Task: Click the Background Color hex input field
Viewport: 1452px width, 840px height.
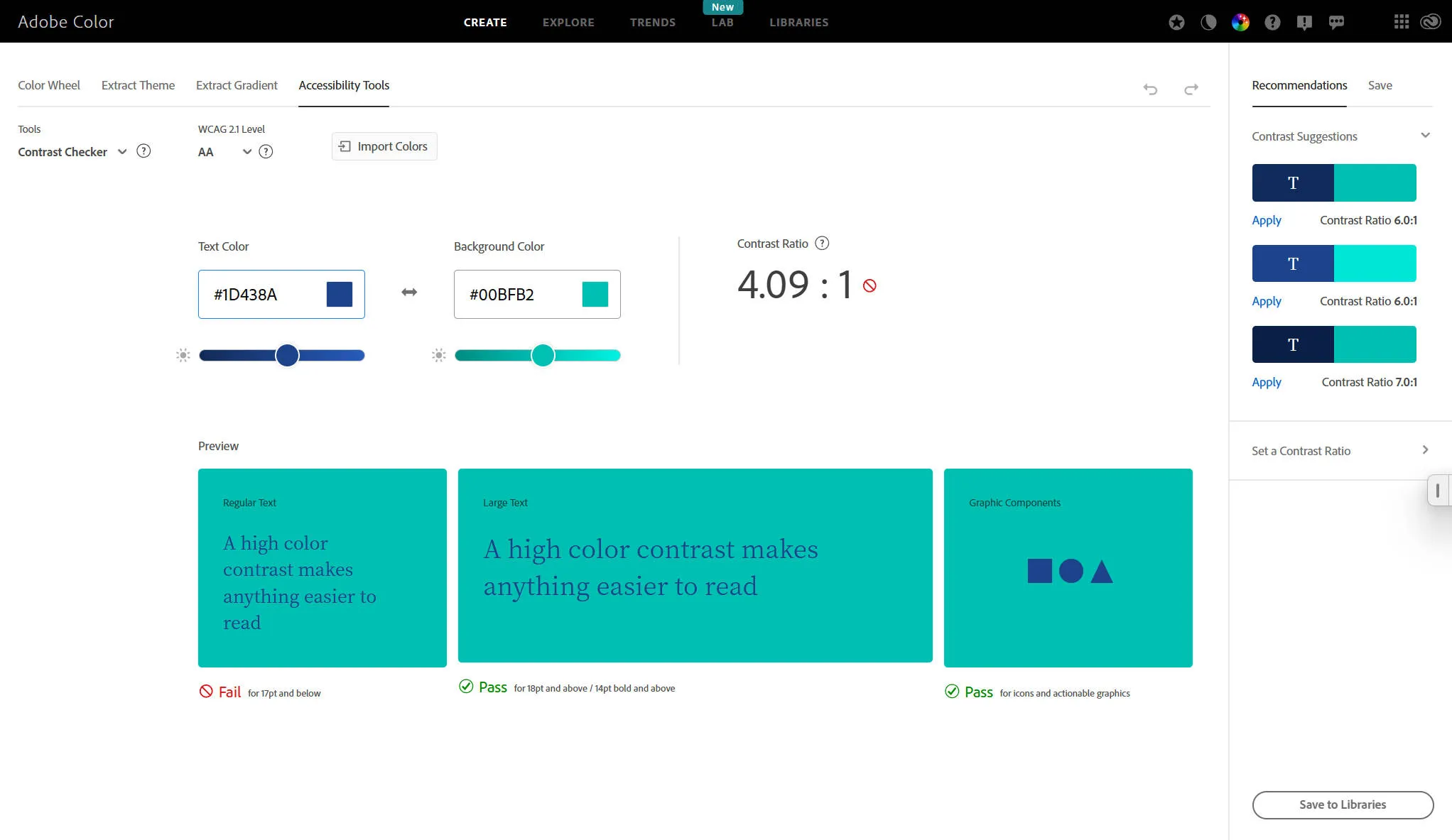Action: tap(537, 294)
